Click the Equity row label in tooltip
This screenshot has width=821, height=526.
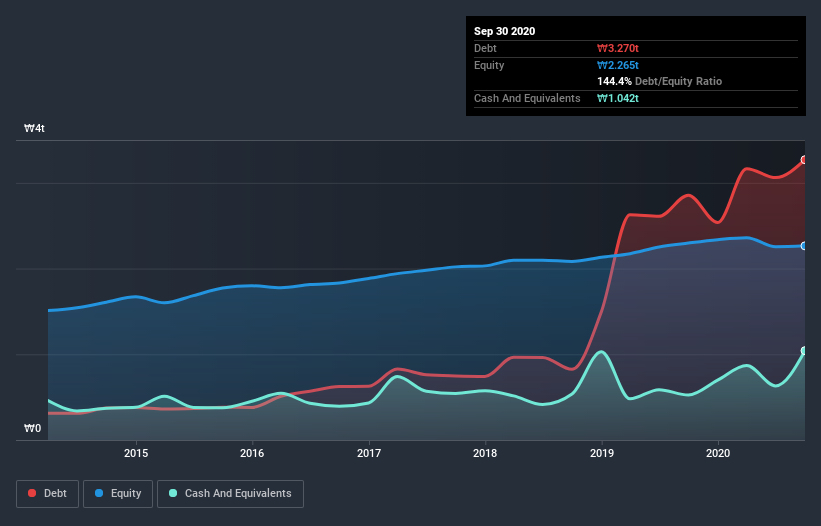pos(489,65)
